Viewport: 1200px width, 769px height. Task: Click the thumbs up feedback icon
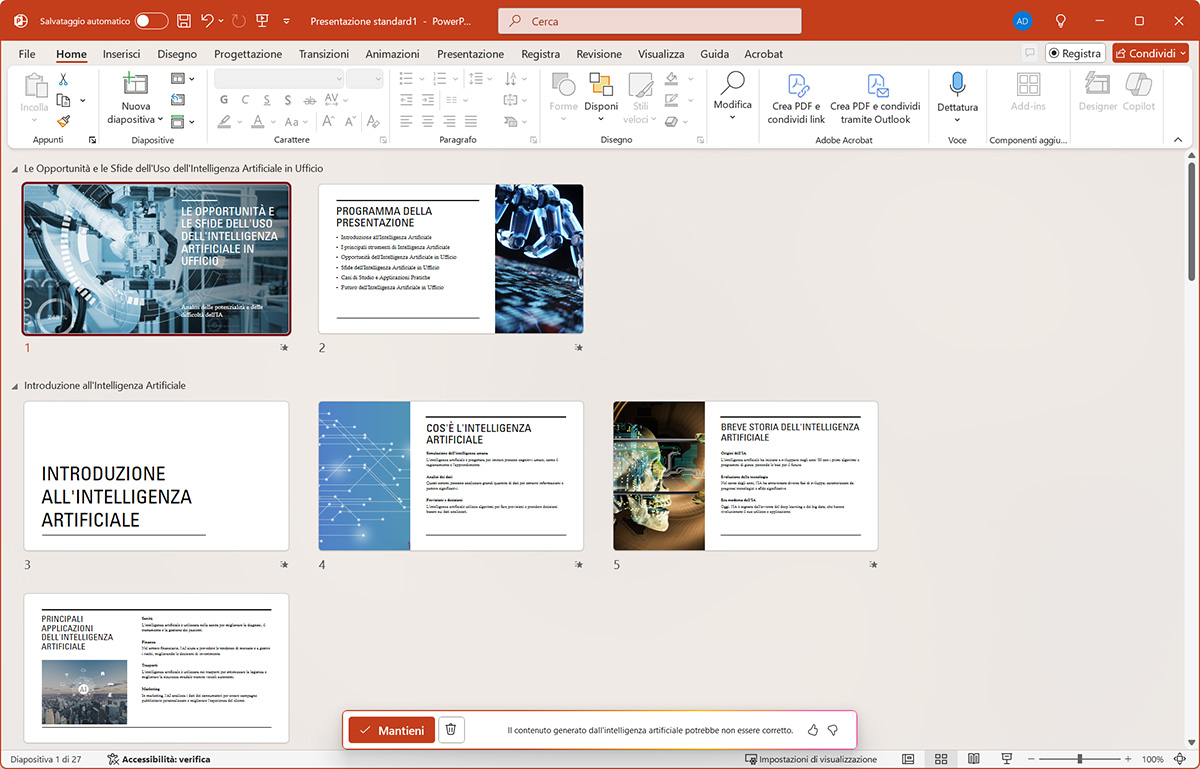(813, 730)
